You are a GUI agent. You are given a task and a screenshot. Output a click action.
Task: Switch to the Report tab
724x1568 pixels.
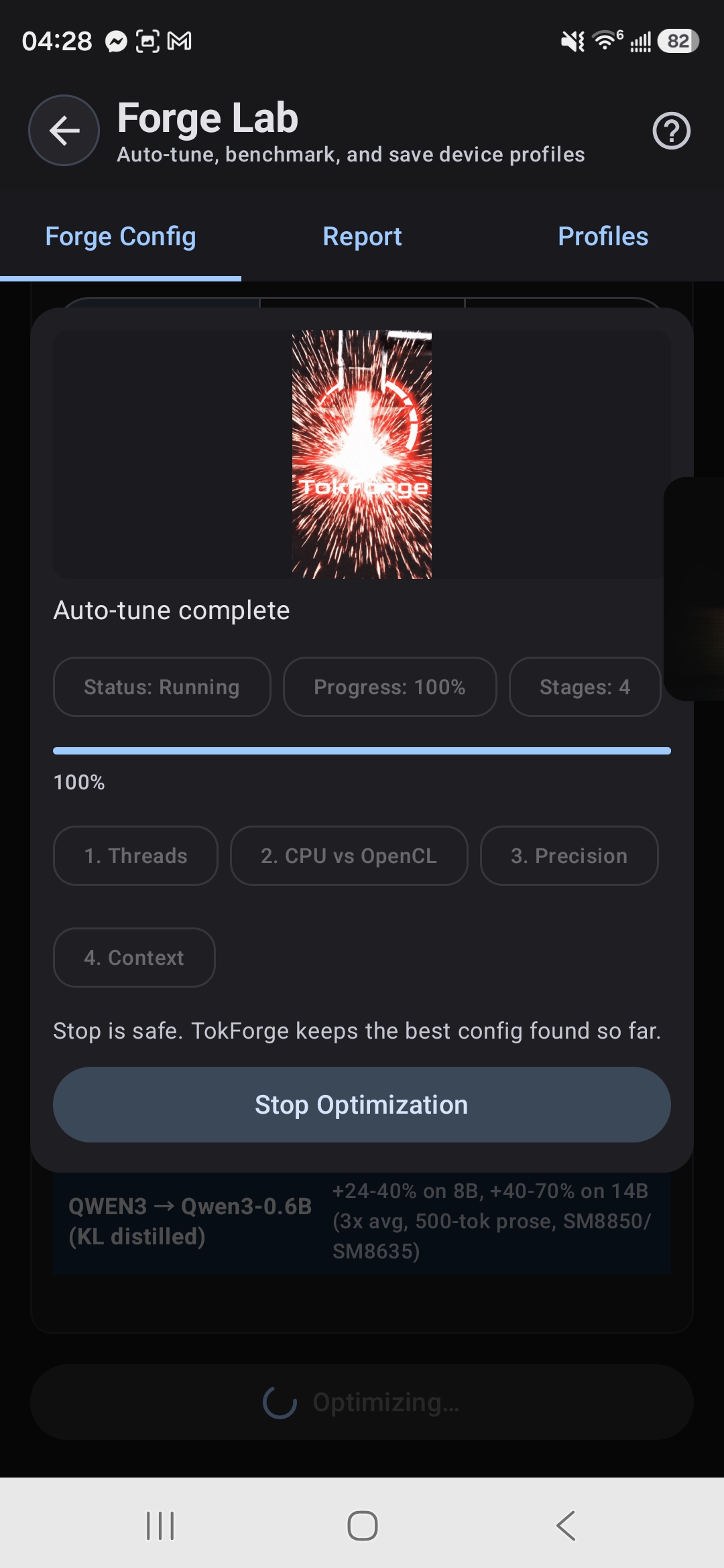click(362, 237)
